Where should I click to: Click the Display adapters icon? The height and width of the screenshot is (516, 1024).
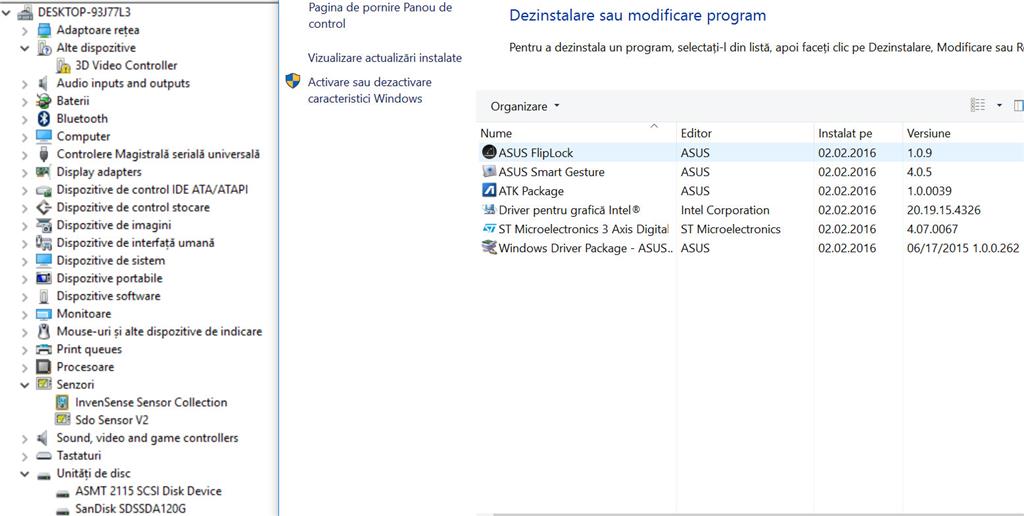coord(44,172)
